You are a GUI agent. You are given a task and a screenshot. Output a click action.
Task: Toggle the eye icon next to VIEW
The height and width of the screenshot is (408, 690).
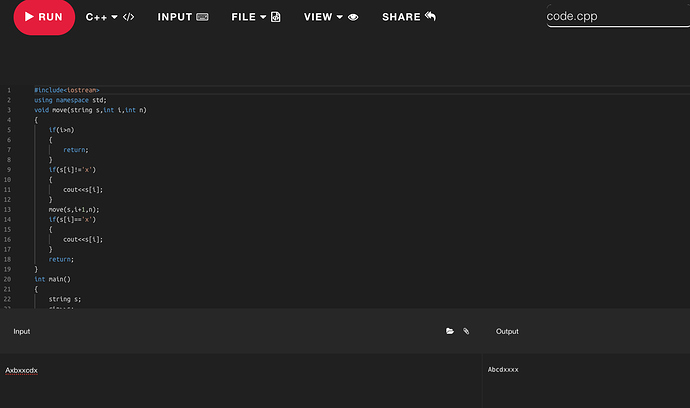(x=353, y=18)
